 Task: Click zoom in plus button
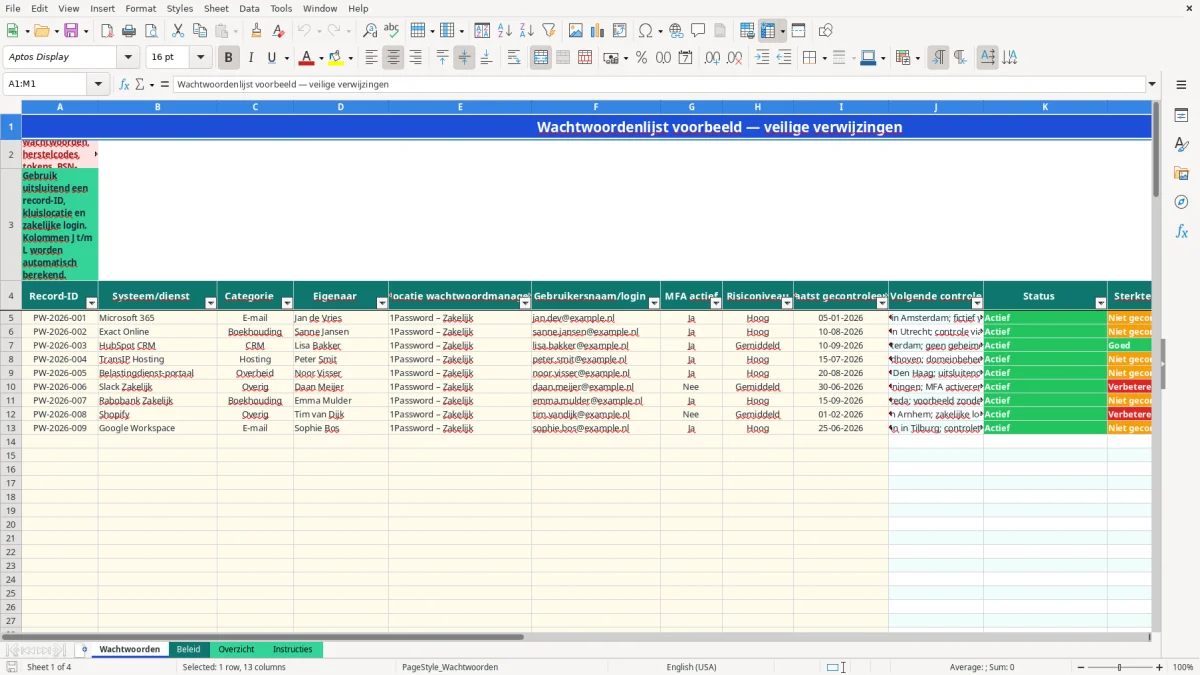click(x=1160, y=667)
